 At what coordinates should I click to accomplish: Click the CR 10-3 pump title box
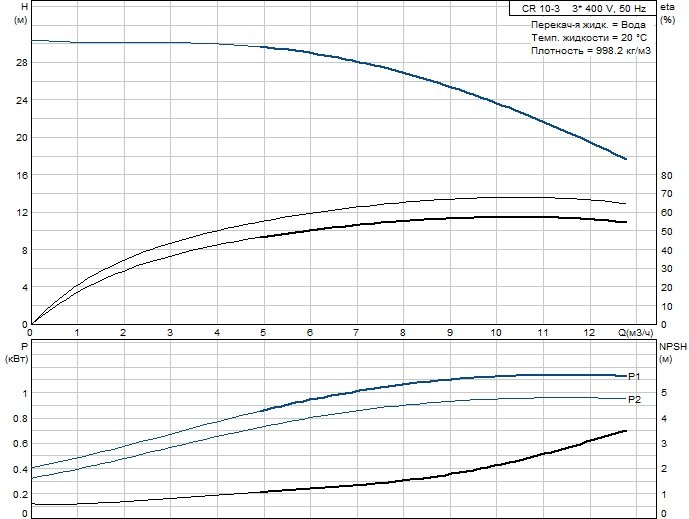(583, 8)
